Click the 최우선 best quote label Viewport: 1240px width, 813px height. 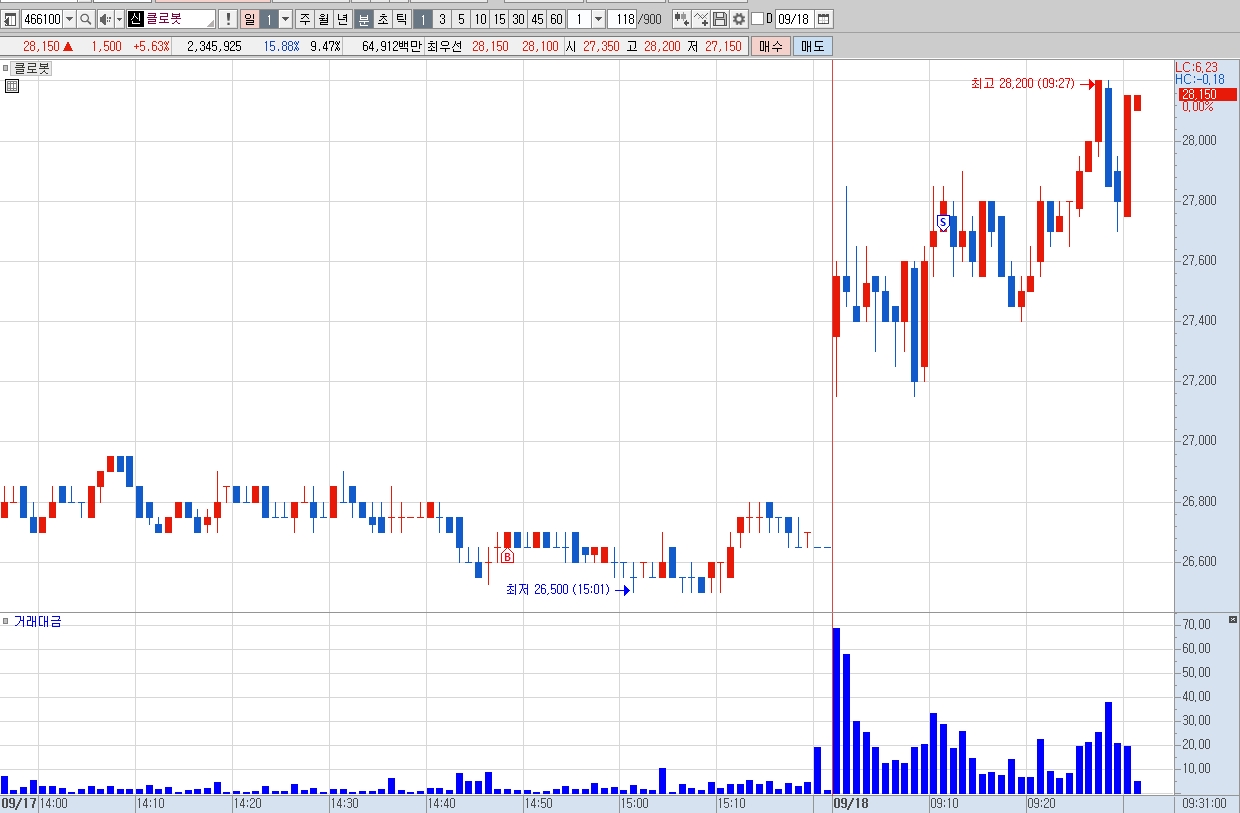tap(444, 46)
